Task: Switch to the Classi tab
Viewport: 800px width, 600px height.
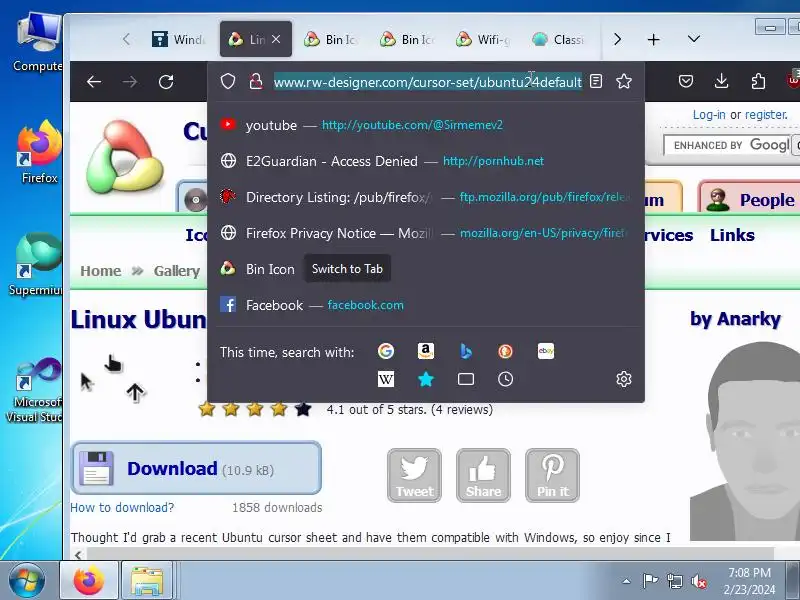Action: coord(559,39)
